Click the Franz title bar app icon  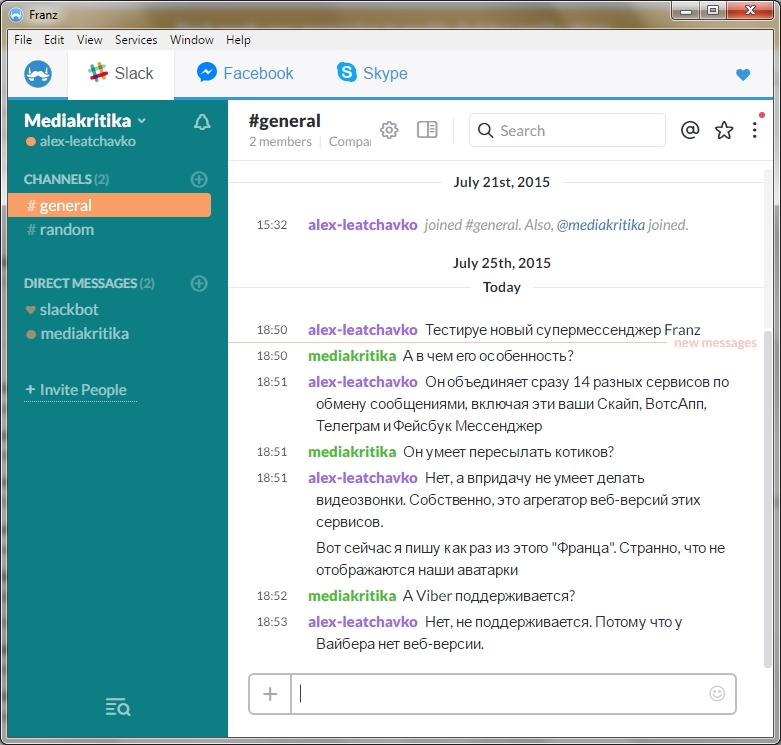point(16,14)
